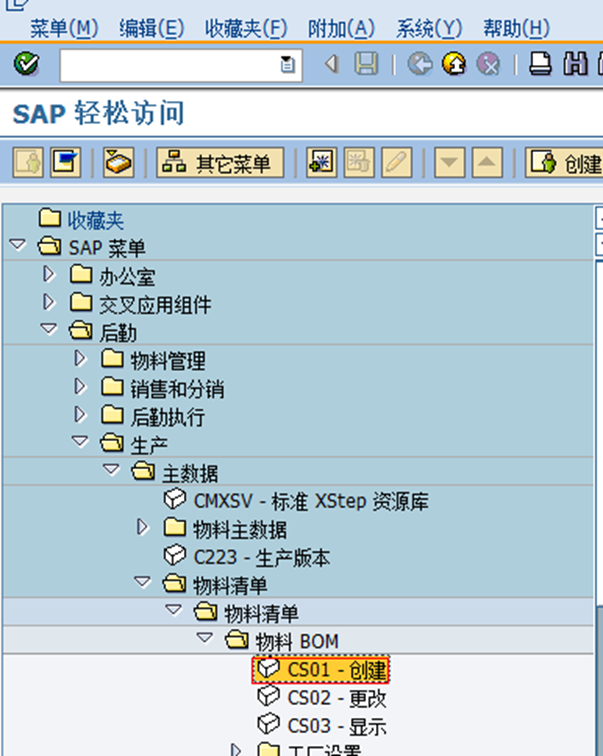
Task: Click the 后勤 folder label
Action: 118,333
